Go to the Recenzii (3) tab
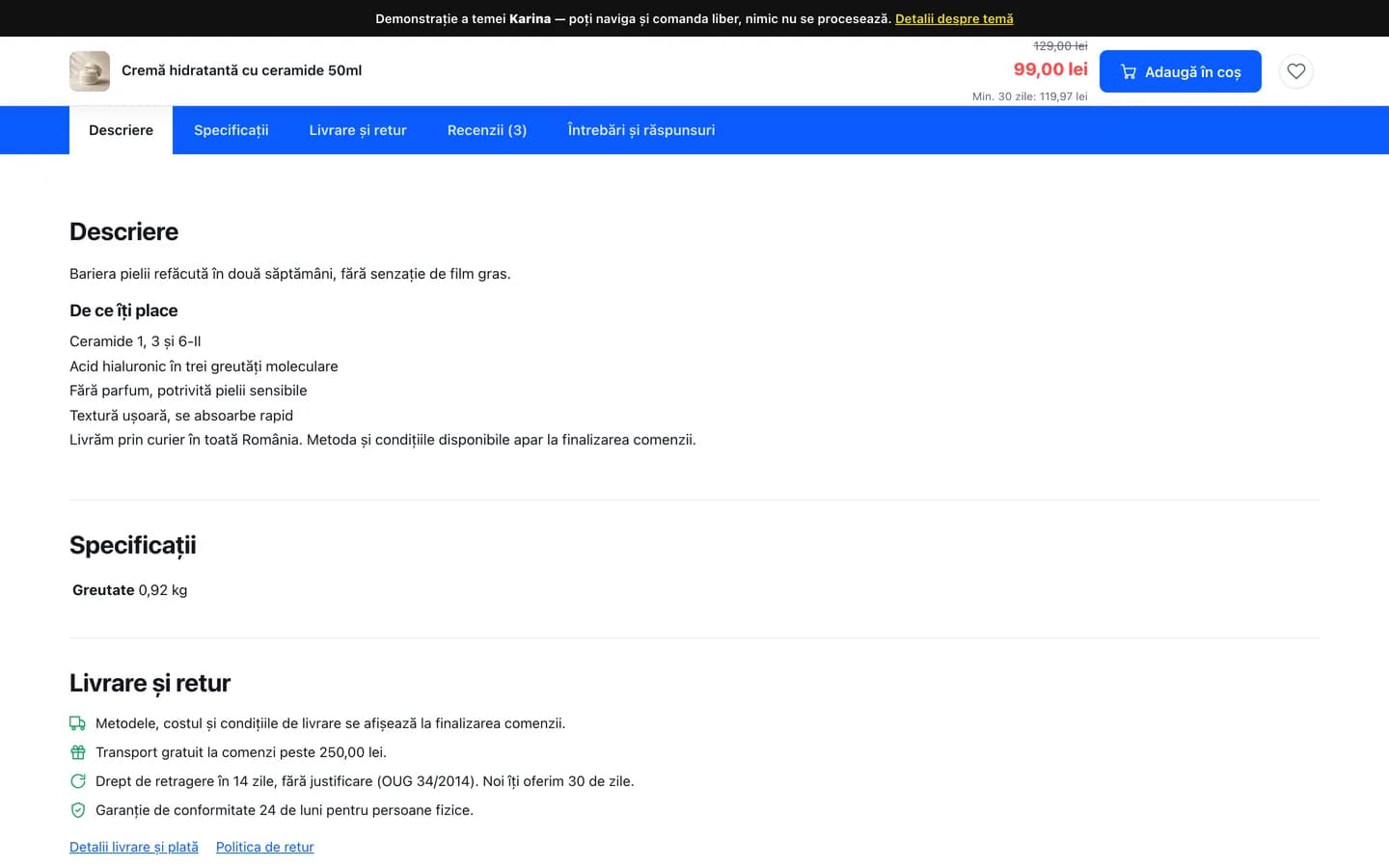 (x=487, y=130)
